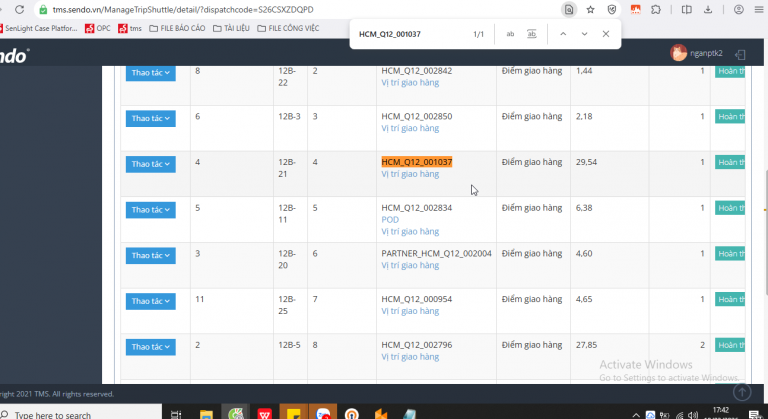This screenshot has width=768, height=419.
Task: Click the page vertical scrollbar thumb
Action: 766,232
